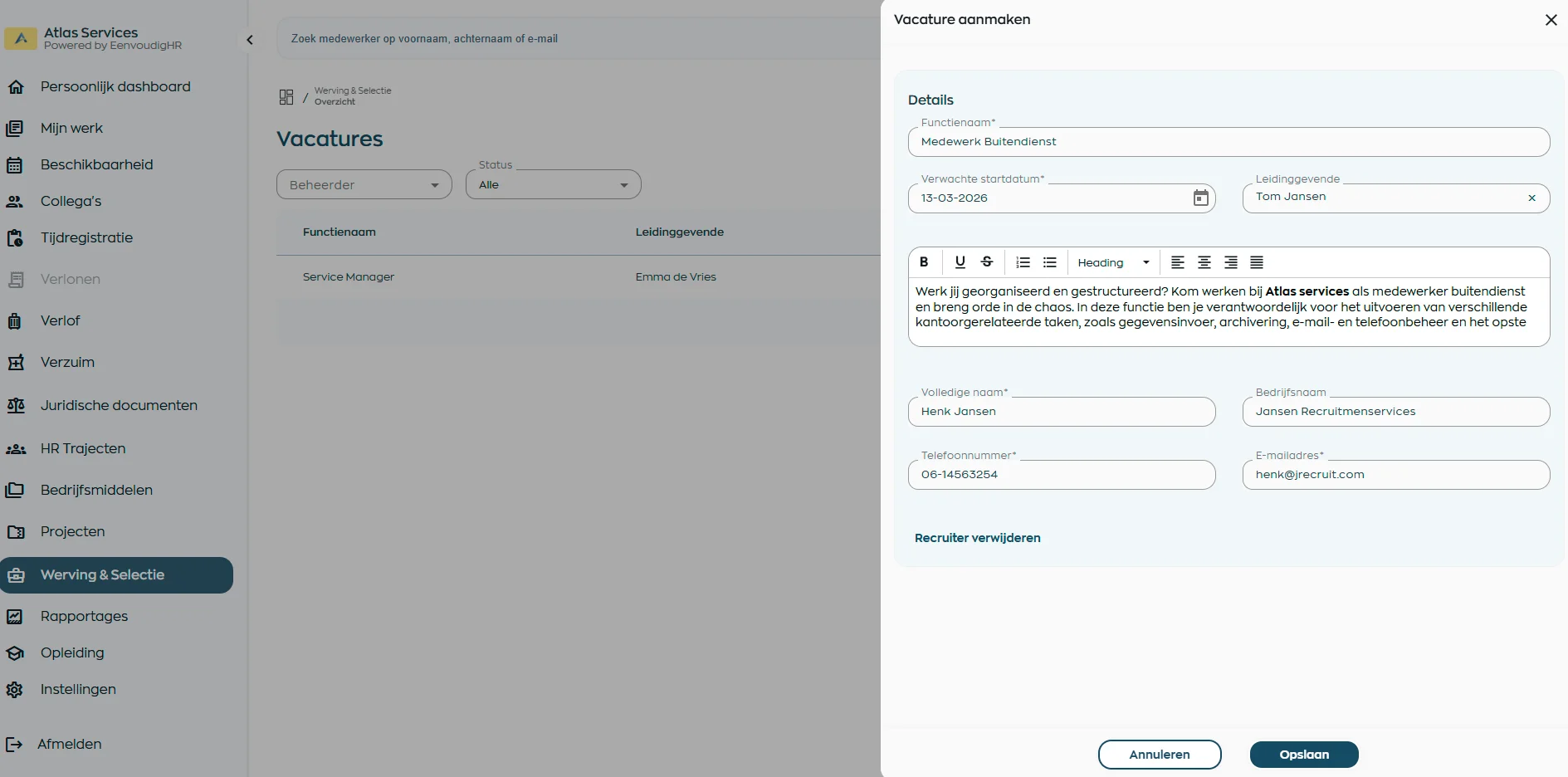Apply underline formatting to vacancy text
This screenshot has height=777, width=1568.
click(x=960, y=262)
